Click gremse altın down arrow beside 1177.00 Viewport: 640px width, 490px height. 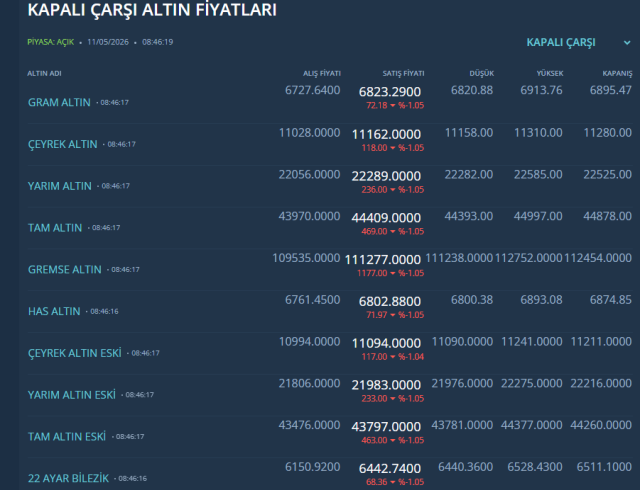(x=393, y=273)
